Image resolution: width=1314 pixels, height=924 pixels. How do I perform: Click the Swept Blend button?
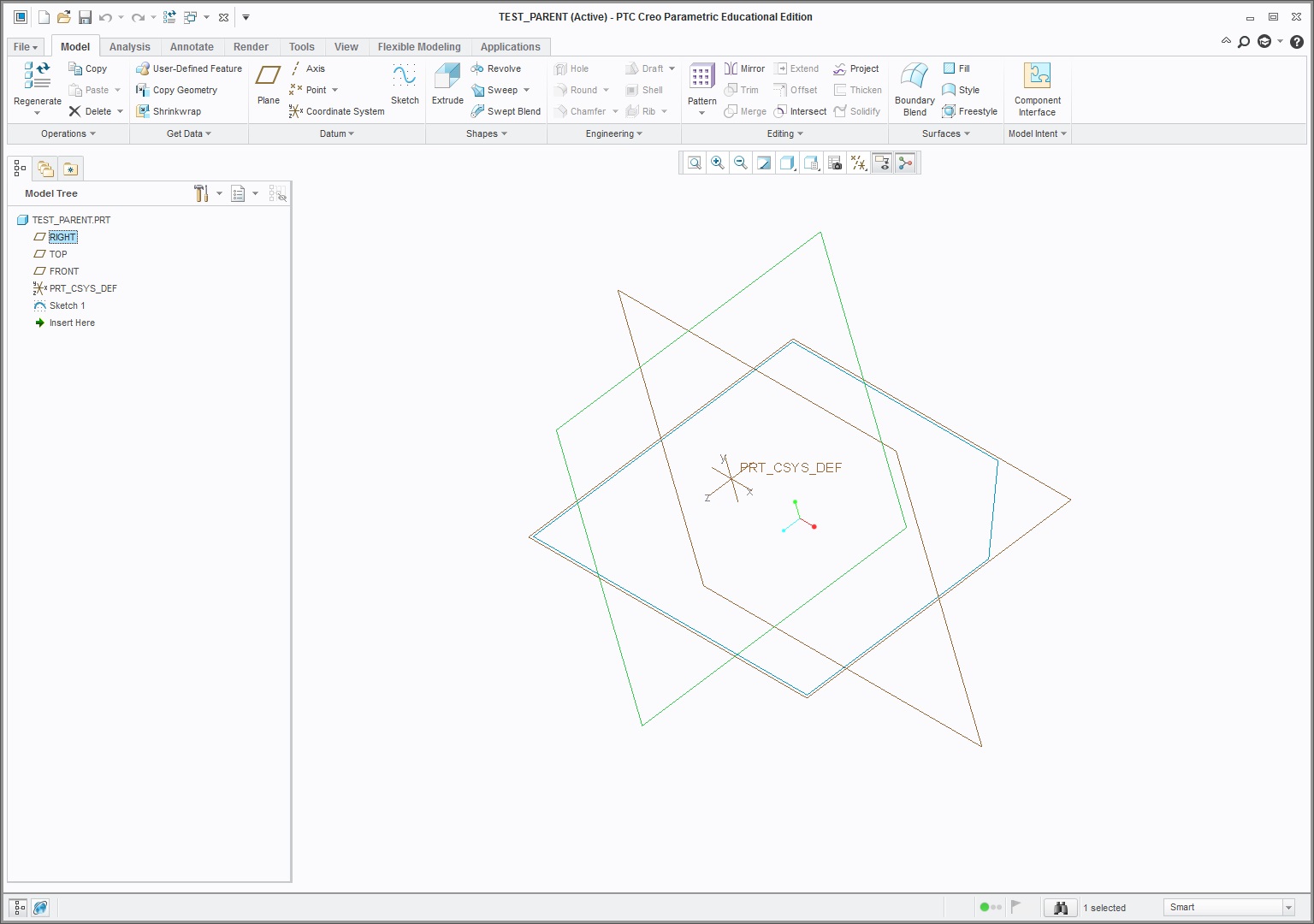(x=506, y=111)
